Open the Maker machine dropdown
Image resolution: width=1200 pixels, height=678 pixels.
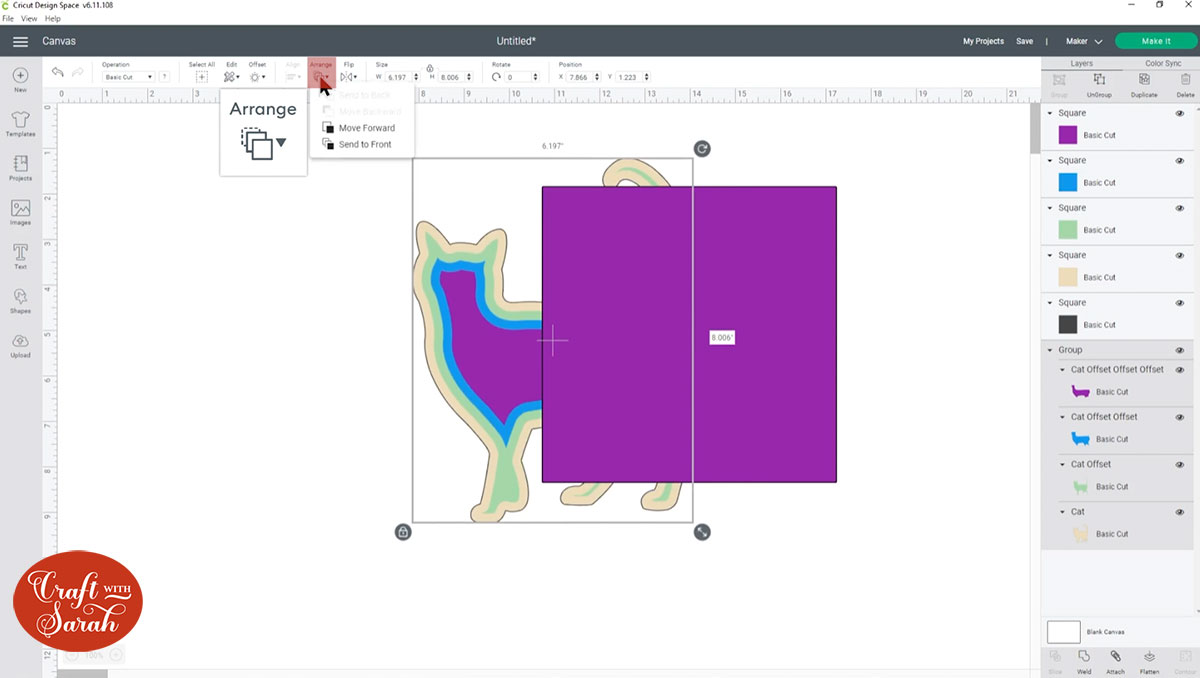pyautogui.click(x=1084, y=41)
